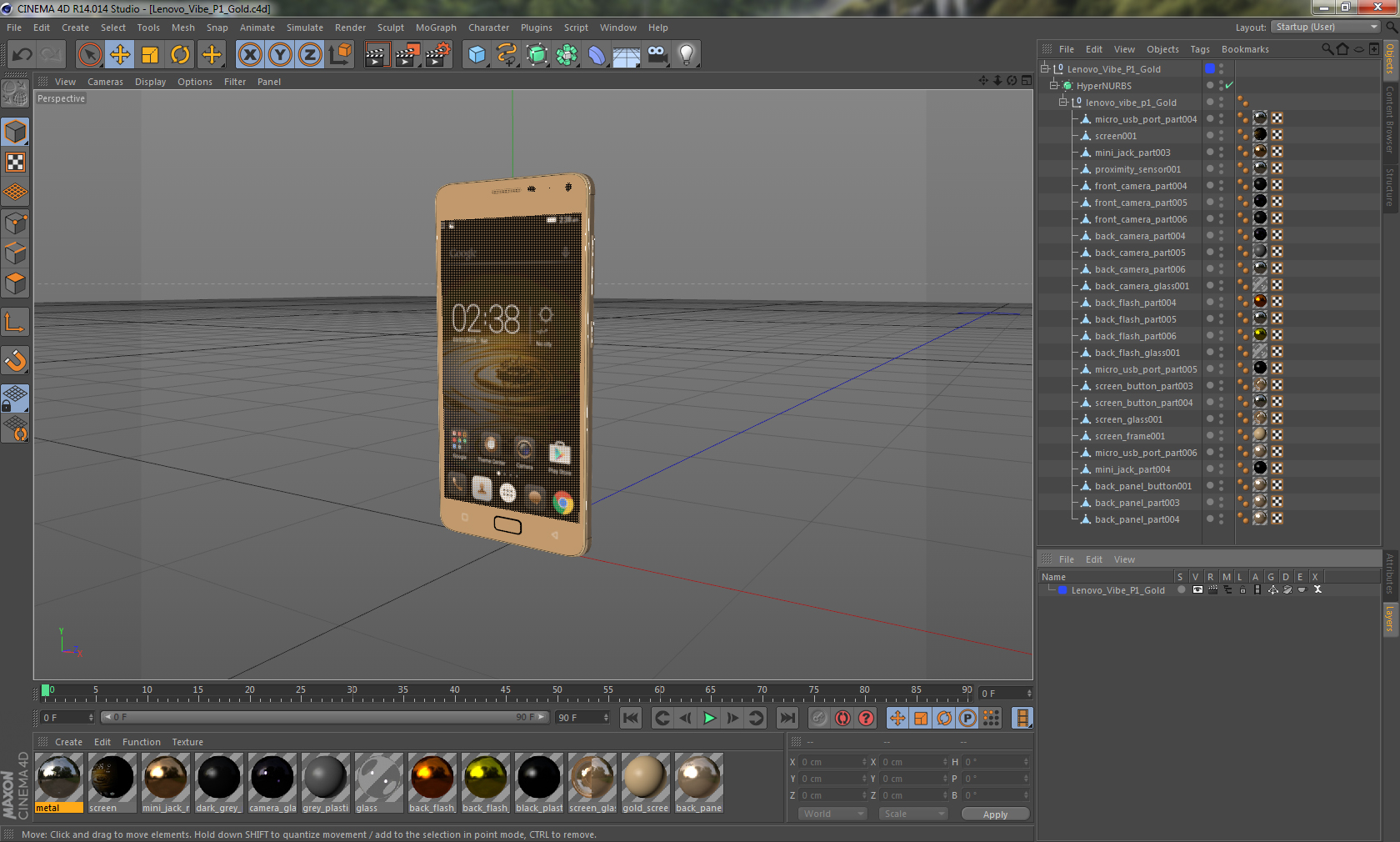Click the X position input field
1400x842 pixels.
pos(833,762)
